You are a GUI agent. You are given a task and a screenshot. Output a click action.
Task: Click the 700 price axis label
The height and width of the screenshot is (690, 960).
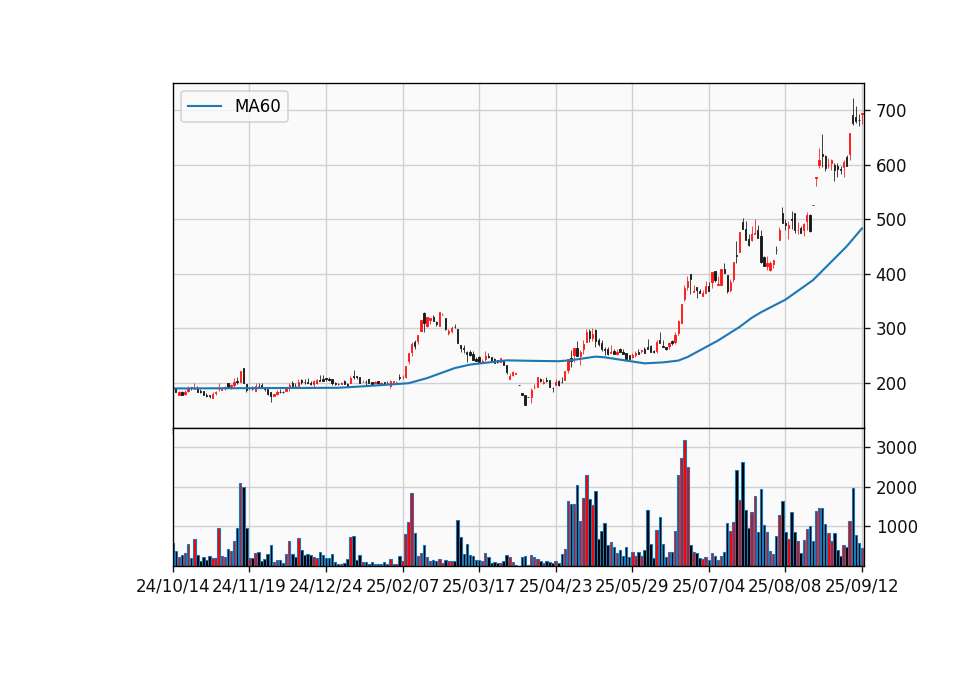891,111
